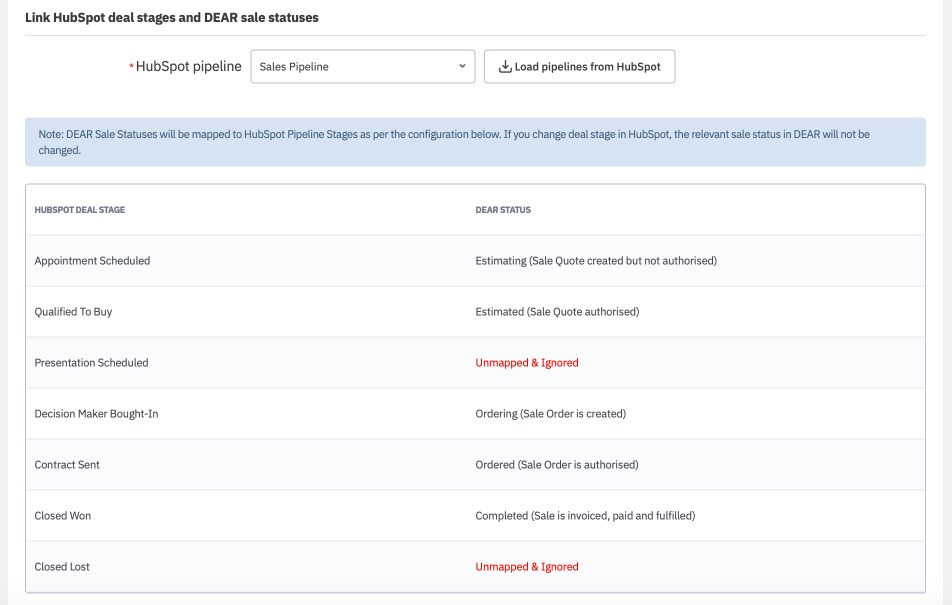Select the Contract Sent stage cell
The height and width of the screenshot is (605, 952).
click(67, 465)
